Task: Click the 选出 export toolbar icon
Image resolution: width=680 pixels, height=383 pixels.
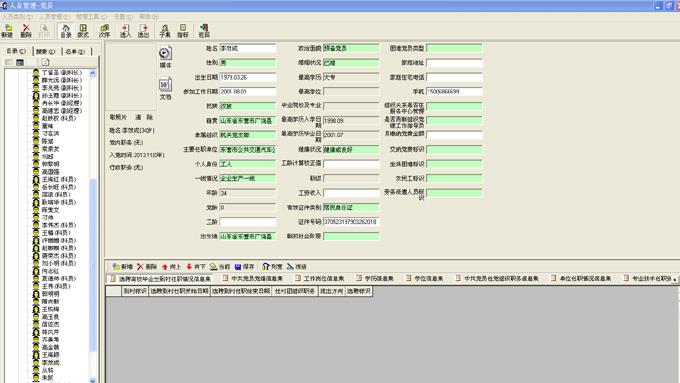Action: tap(143, 31)
